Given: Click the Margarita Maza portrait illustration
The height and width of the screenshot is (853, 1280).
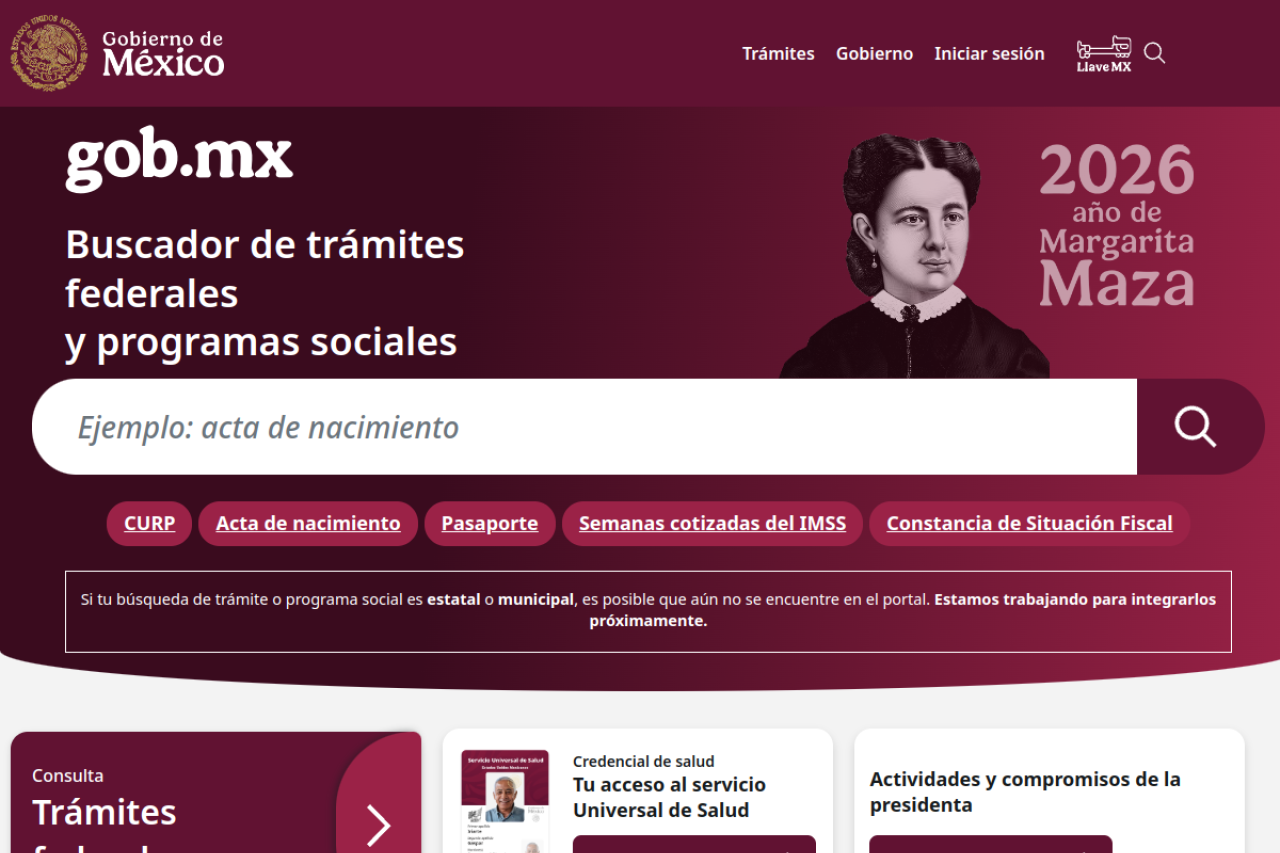Looking at the screenshot, I should coord(913,256).
